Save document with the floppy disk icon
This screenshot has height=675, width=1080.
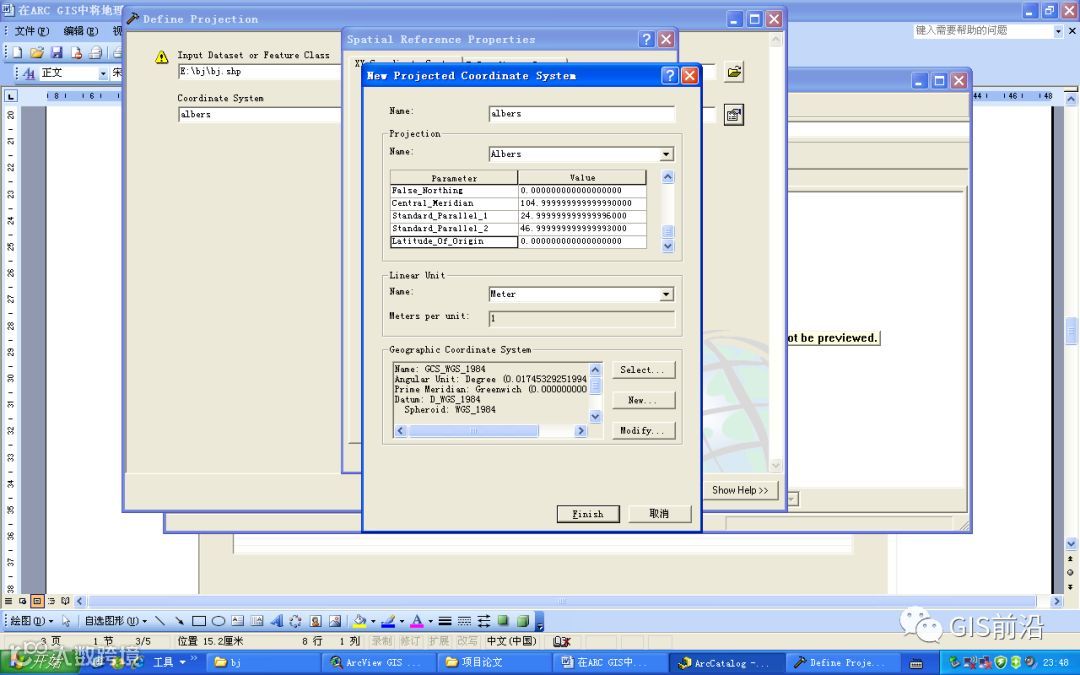click(56, 52)
